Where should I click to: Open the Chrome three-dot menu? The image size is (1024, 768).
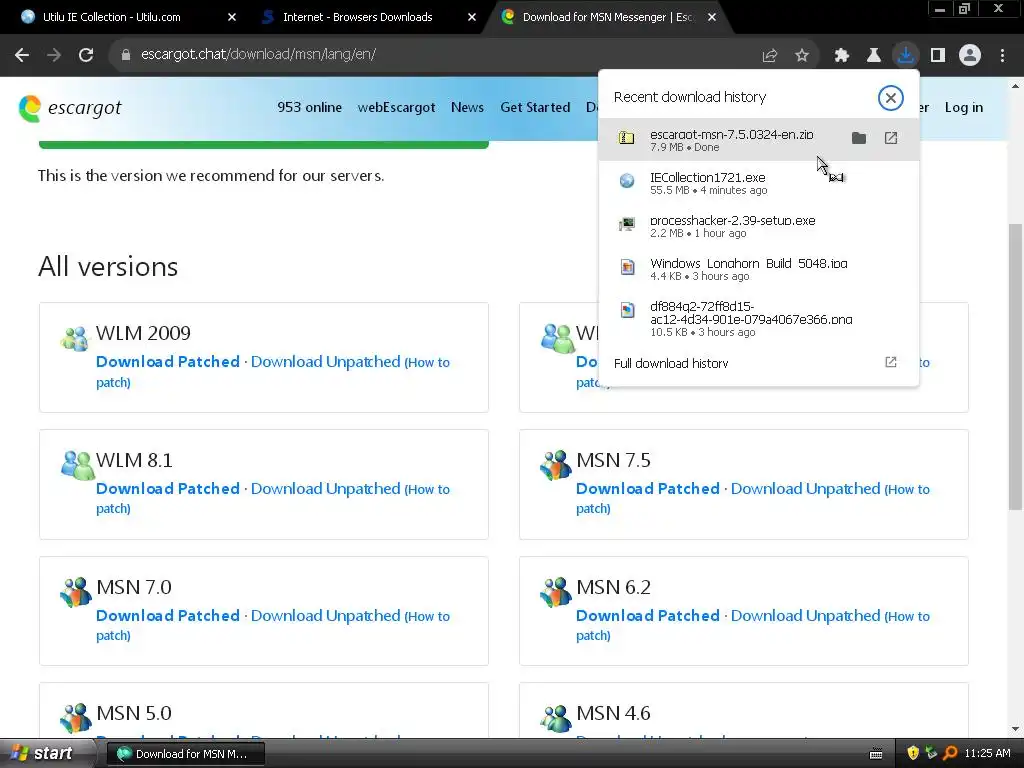click(x=1002, y=56)
